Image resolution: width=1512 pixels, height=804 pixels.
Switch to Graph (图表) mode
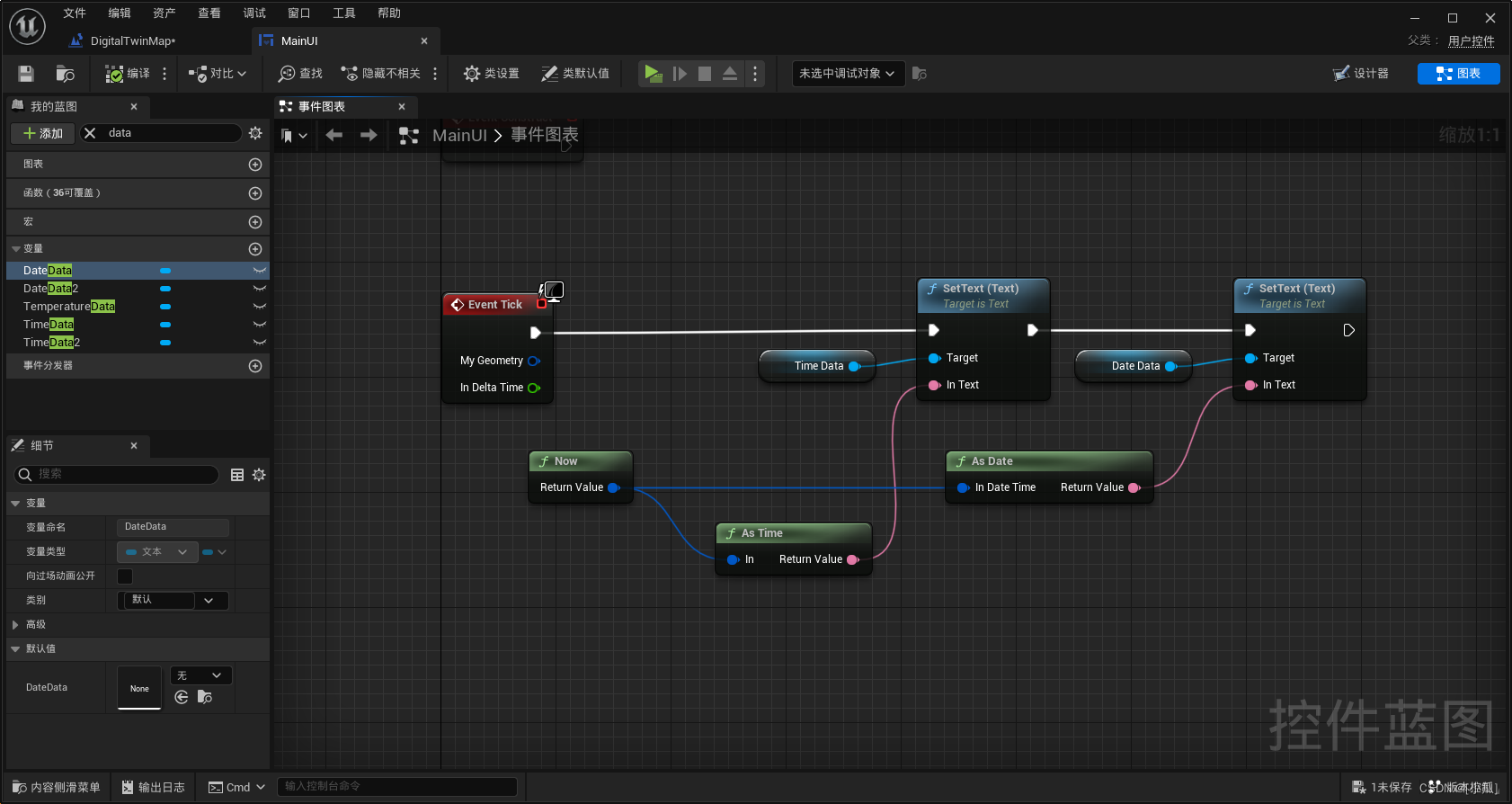(1458, 74)
